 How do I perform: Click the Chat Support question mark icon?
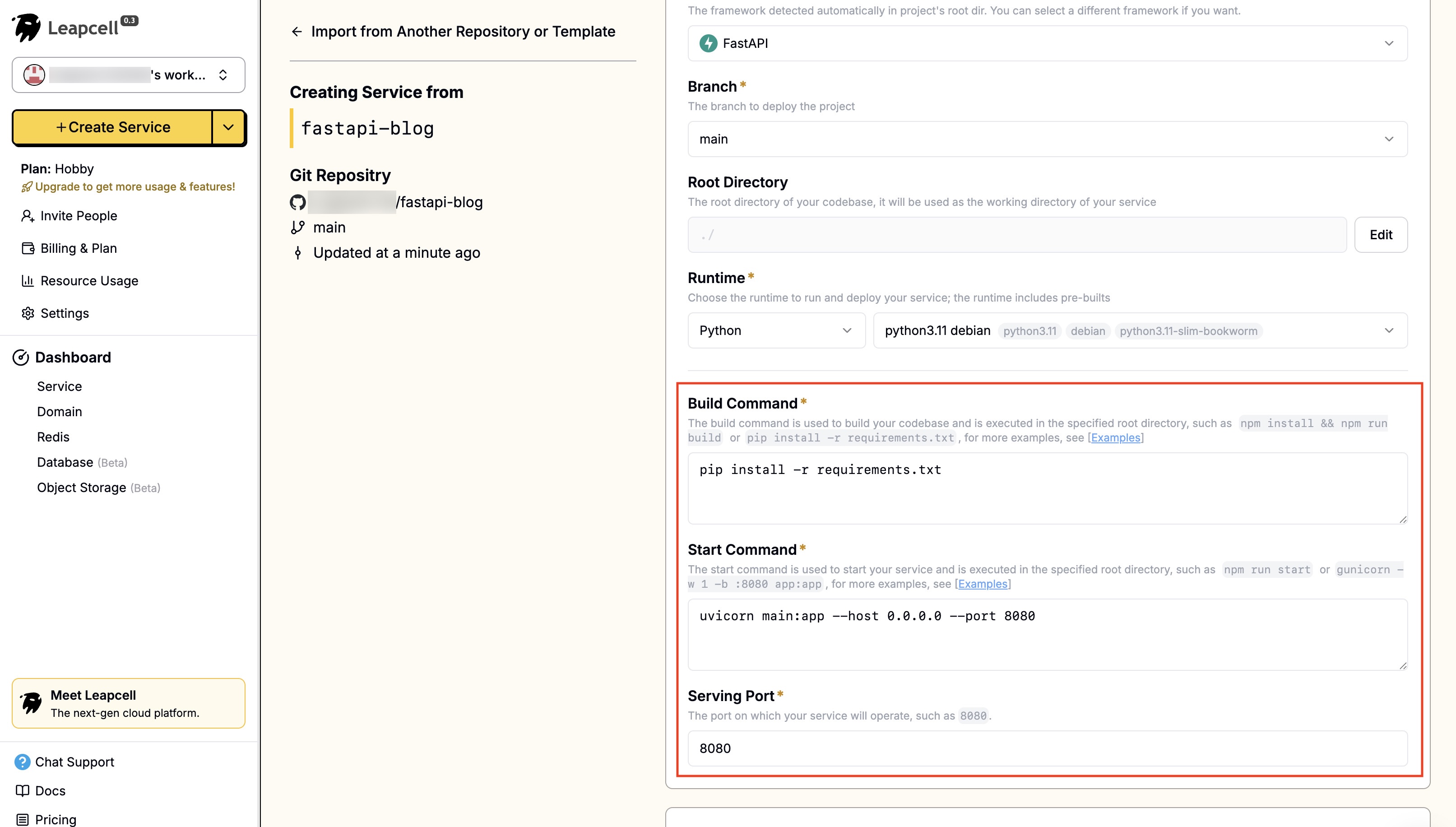pos(22,762)
